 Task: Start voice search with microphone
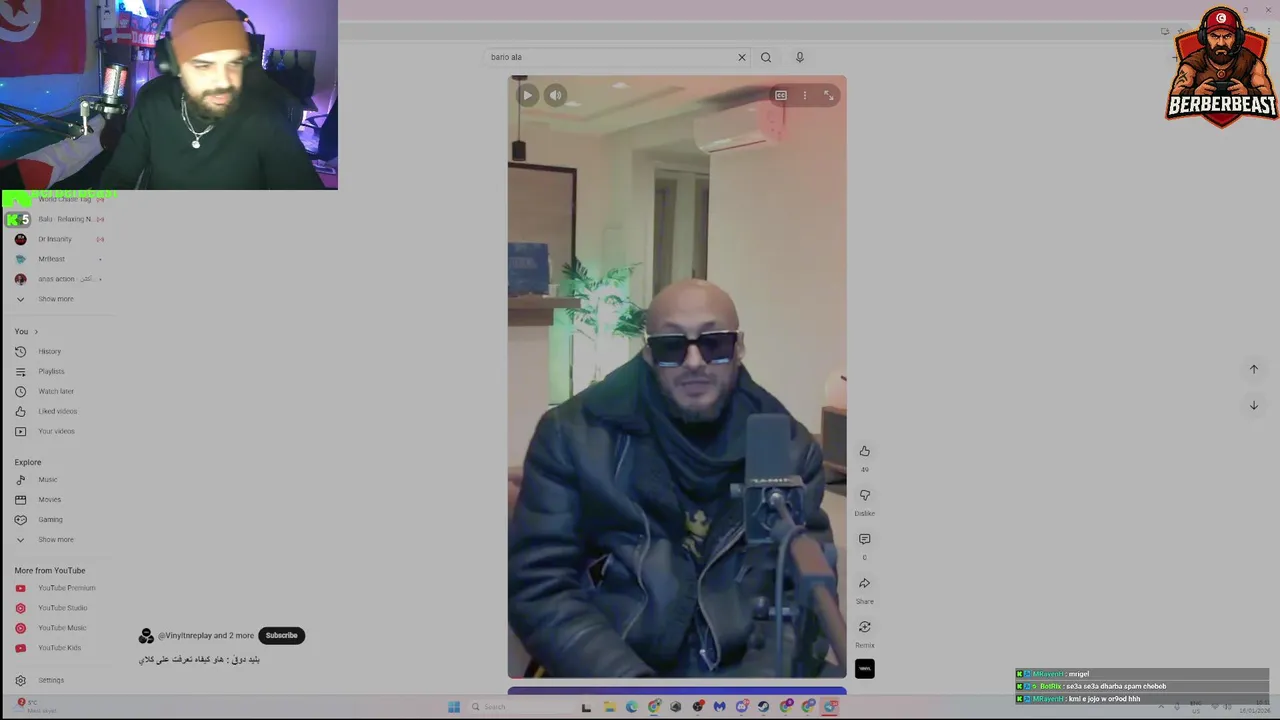[x=800, y=57]
